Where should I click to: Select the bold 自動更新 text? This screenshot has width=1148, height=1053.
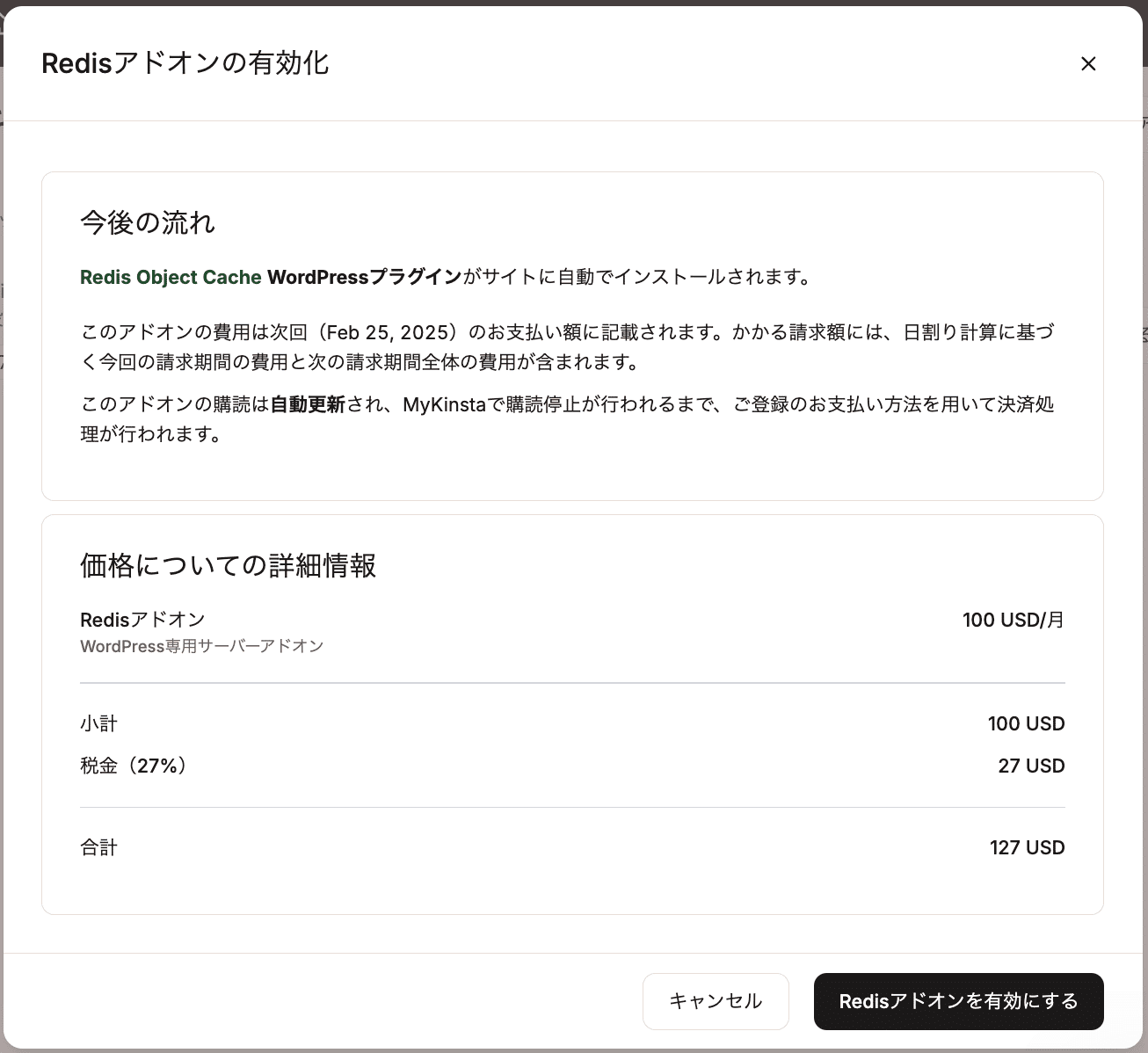307,404
